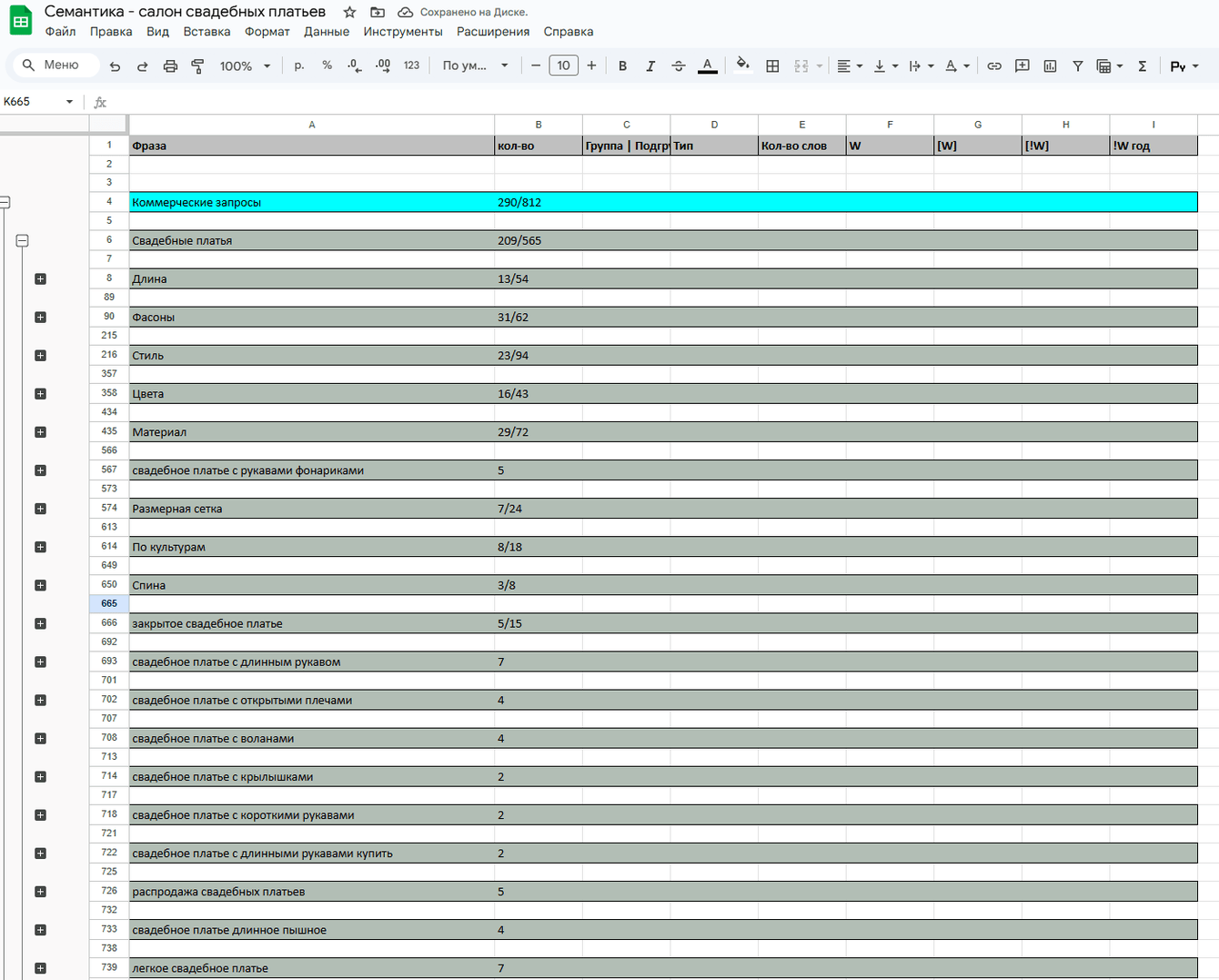Open text rotation dropdown
The height and width of the screenshot is (980, 1219).
957,66
